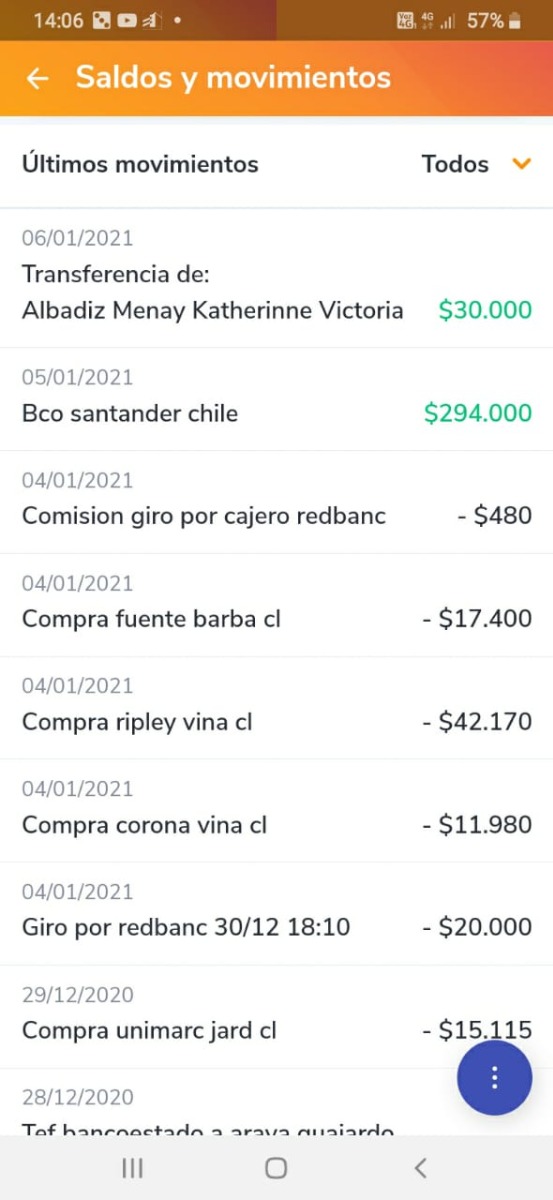
Task: Tap the Saldos y movimientos title
Action: click(x=233, y=77)
